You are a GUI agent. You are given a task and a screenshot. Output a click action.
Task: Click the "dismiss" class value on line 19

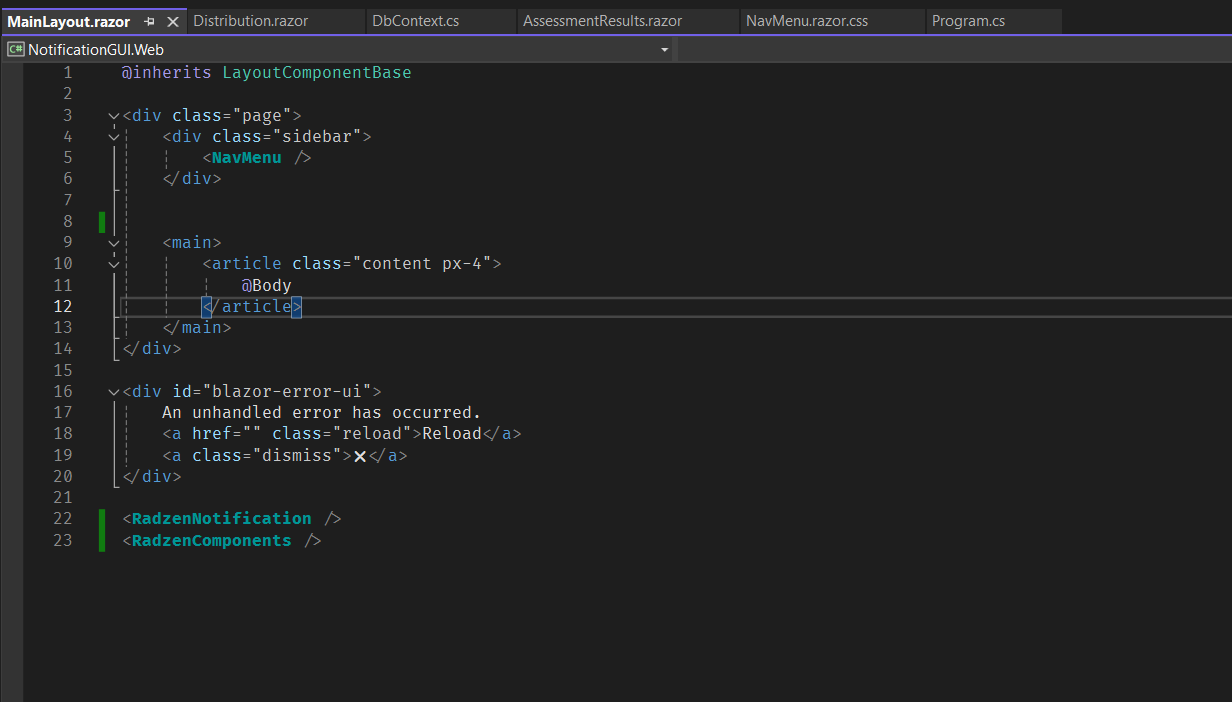click(296, 456)
